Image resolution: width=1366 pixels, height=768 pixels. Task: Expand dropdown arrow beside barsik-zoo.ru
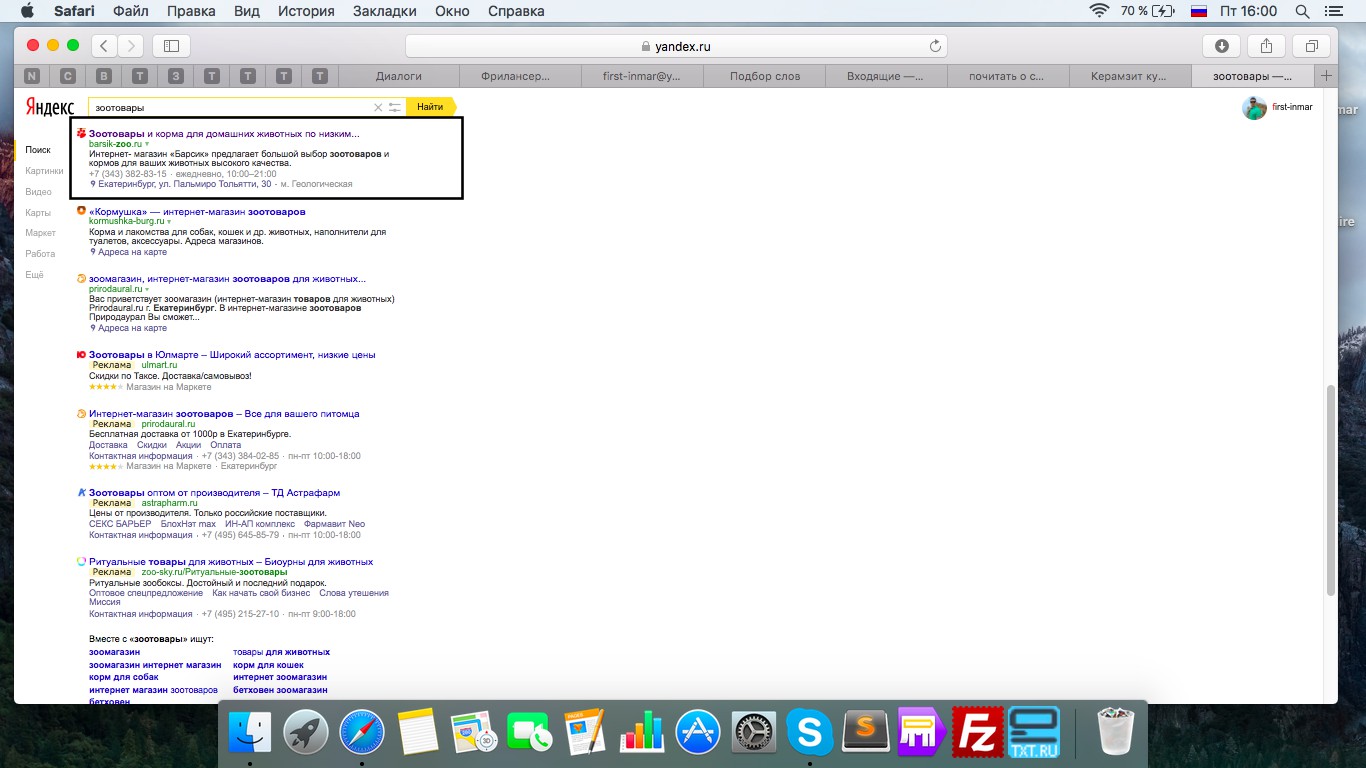pyautogui.click(x=147, y=145)
